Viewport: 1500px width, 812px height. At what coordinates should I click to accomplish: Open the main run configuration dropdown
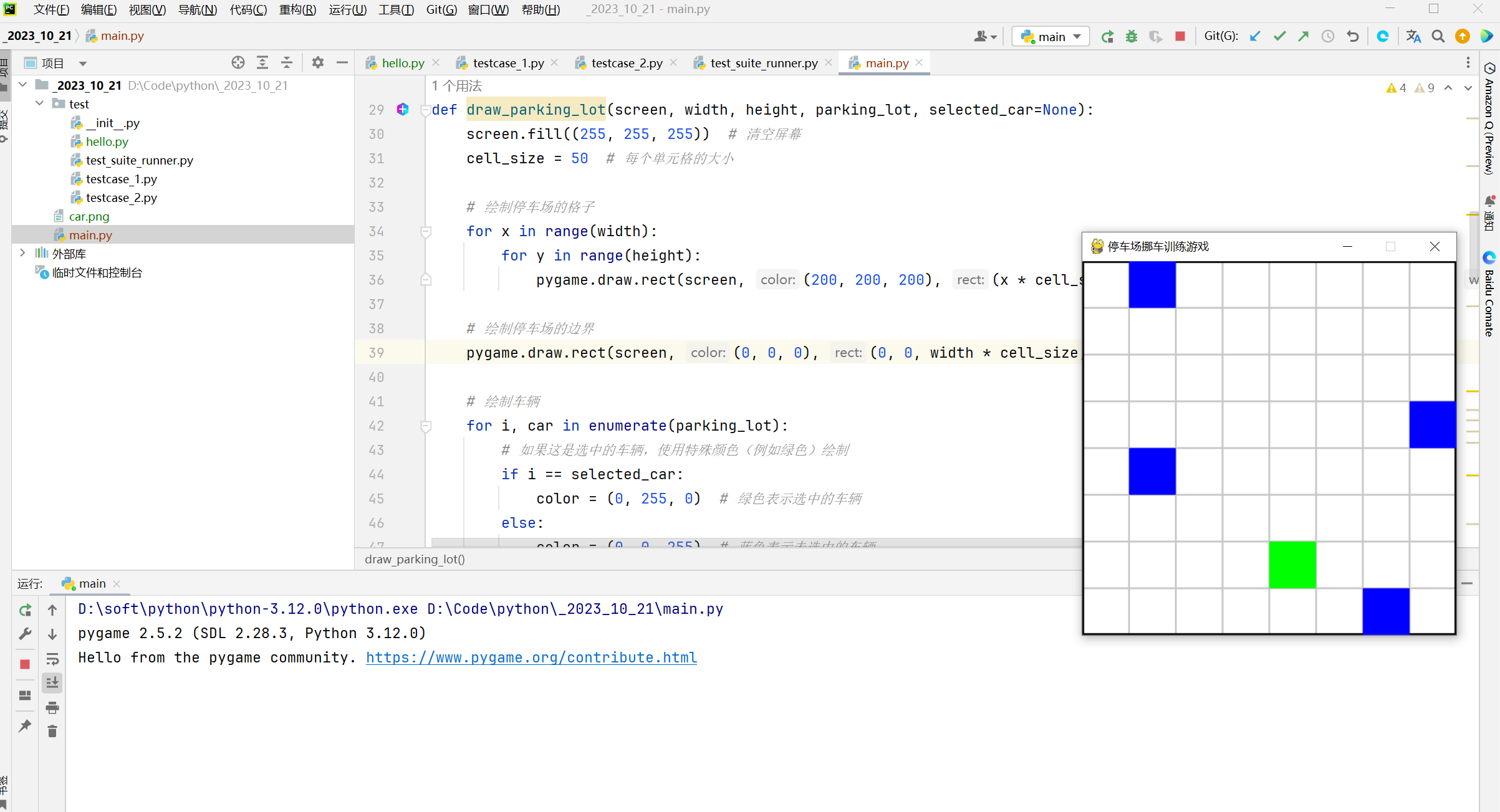coord(1050,37)
